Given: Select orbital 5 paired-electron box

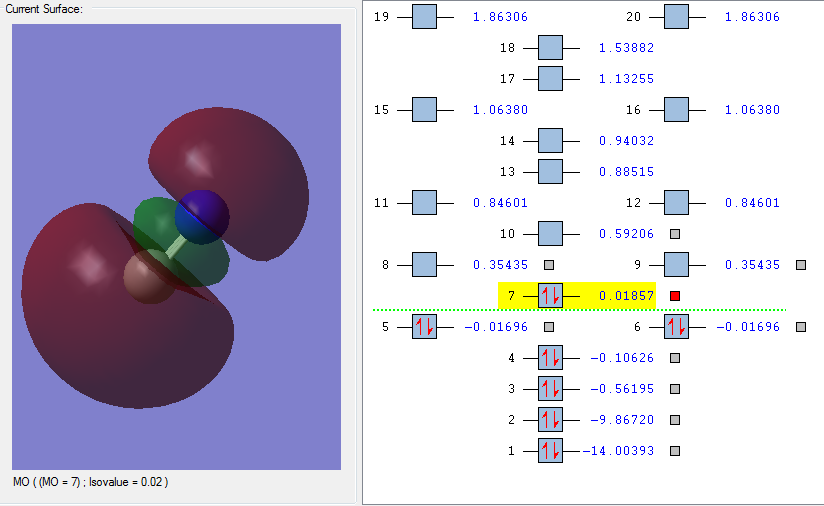Looking at the screenshot, I should coord(424,327).
